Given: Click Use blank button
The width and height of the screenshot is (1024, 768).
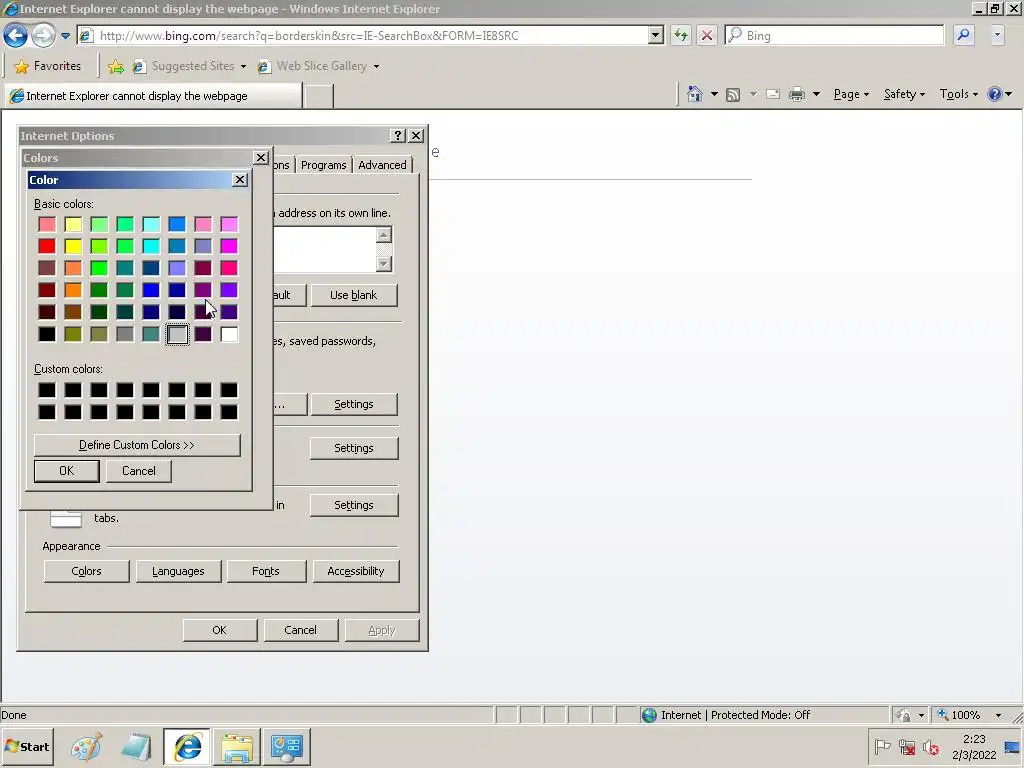Looking at the screenshot, I should tap(353, 295).
